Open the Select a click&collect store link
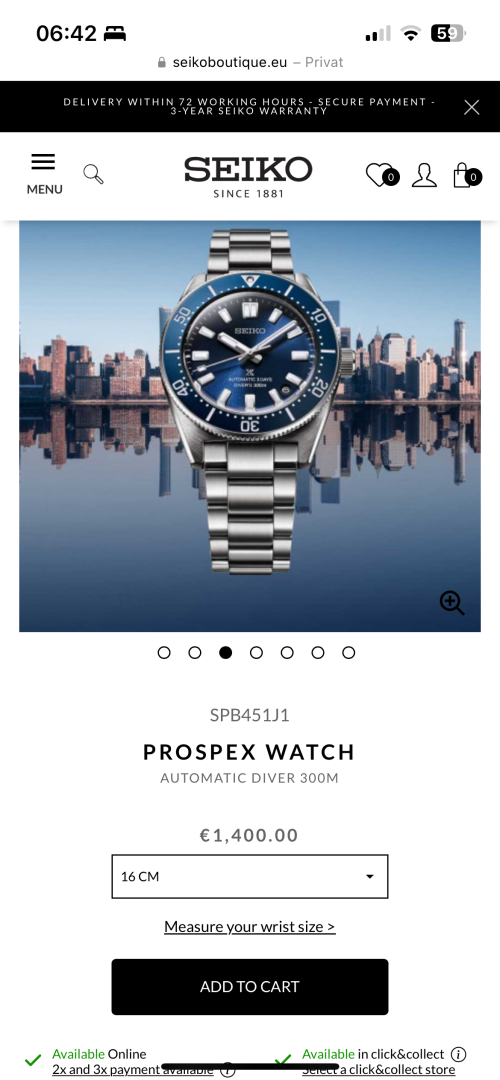This screenshot has width=500, height=1080. 379,1070
